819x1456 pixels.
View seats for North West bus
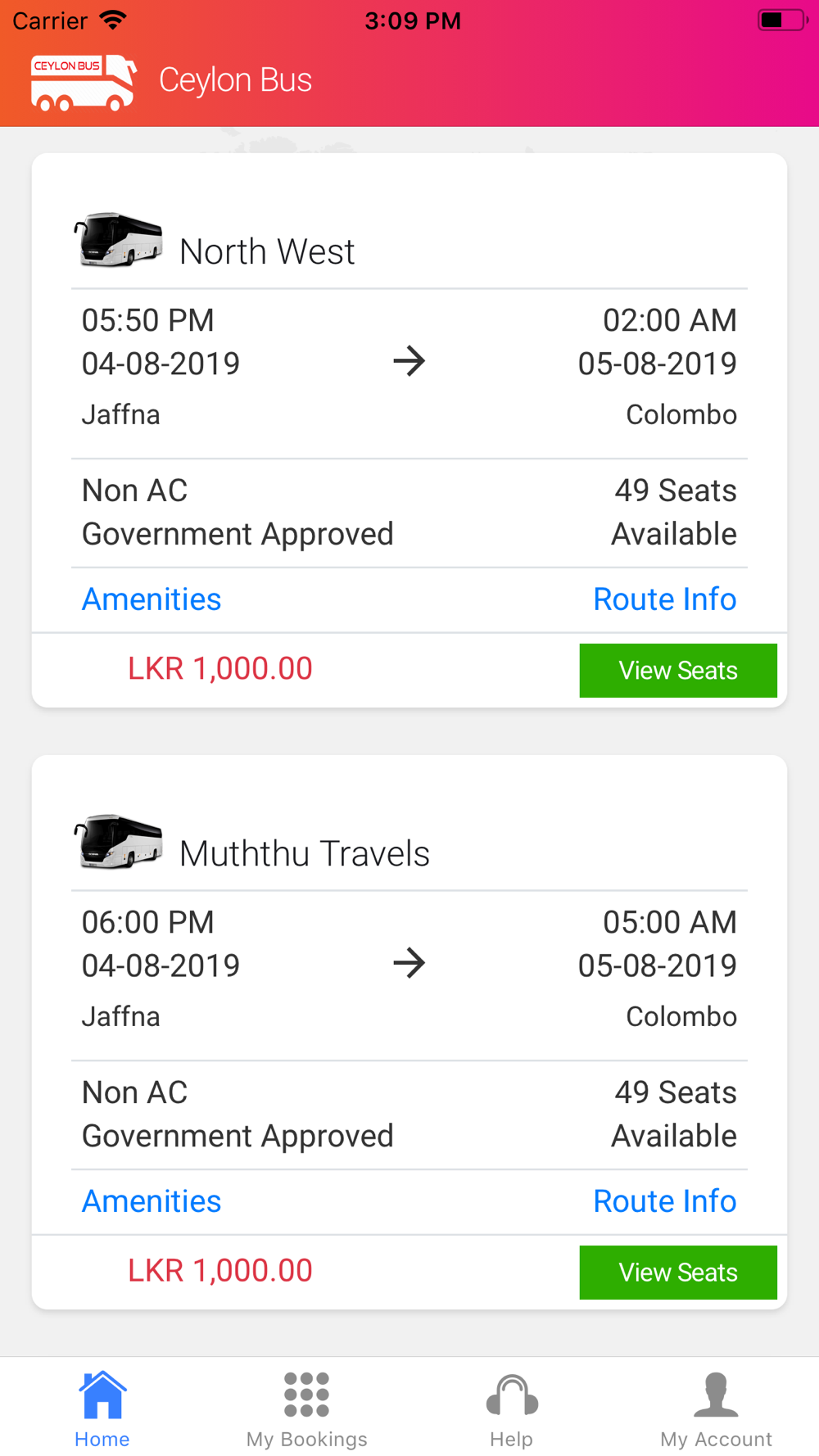678,671
